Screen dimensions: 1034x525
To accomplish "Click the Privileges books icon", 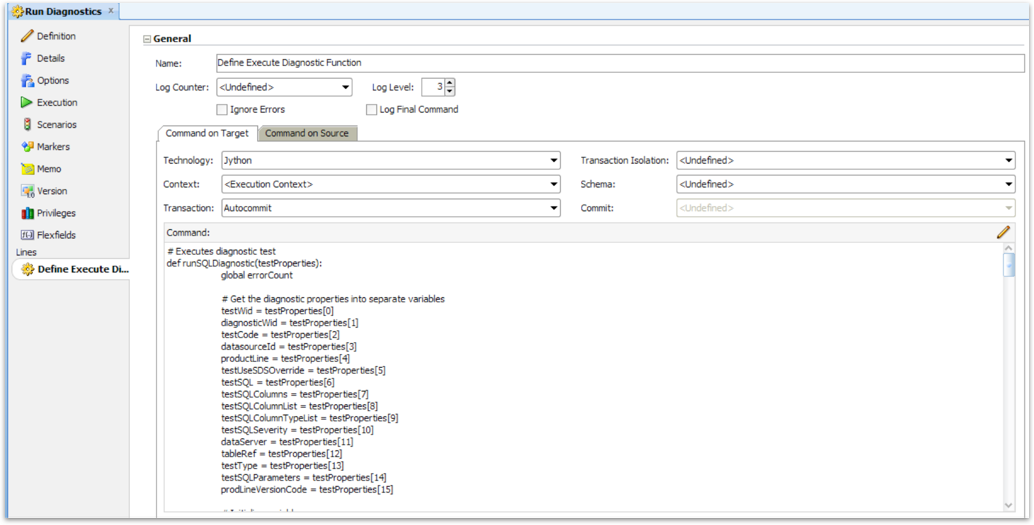I will pyautogui.click(x=27, y=213).
